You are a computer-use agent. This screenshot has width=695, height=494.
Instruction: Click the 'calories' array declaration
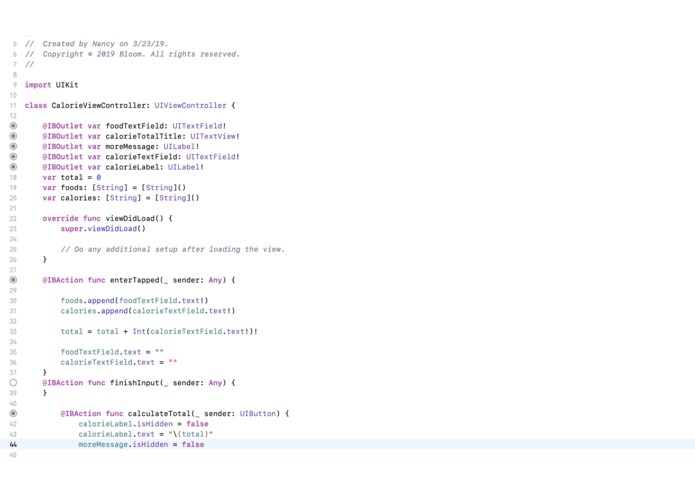[121, 198]
